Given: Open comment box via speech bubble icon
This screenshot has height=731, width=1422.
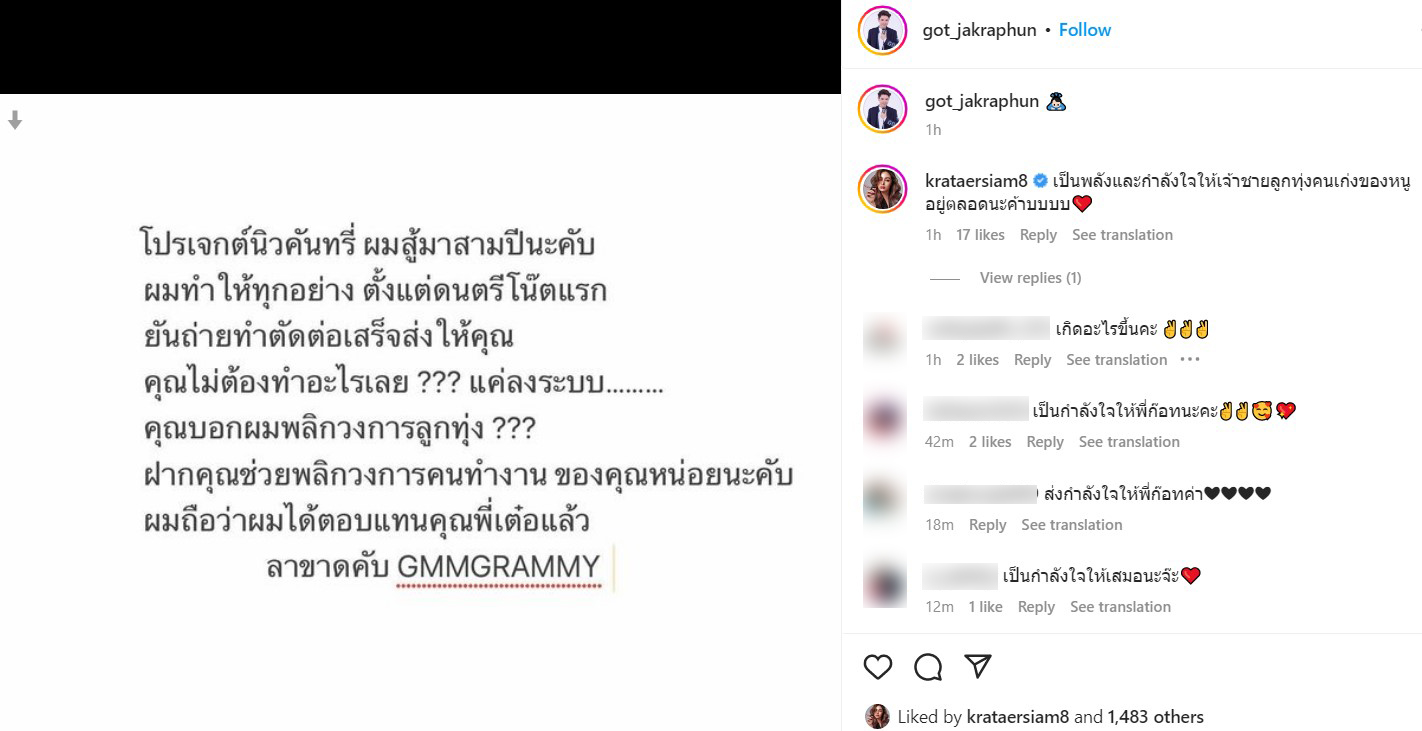Looking at the screenshot, I should pos(928,667).
